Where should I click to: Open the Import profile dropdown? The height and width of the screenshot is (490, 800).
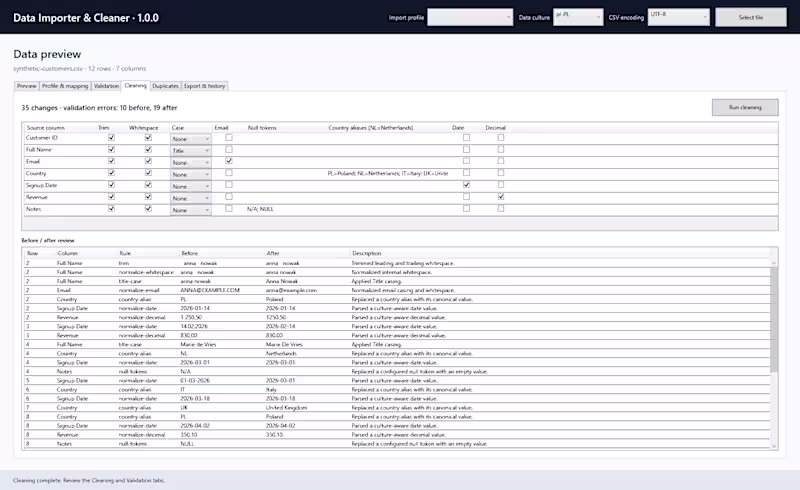[470, 17]
